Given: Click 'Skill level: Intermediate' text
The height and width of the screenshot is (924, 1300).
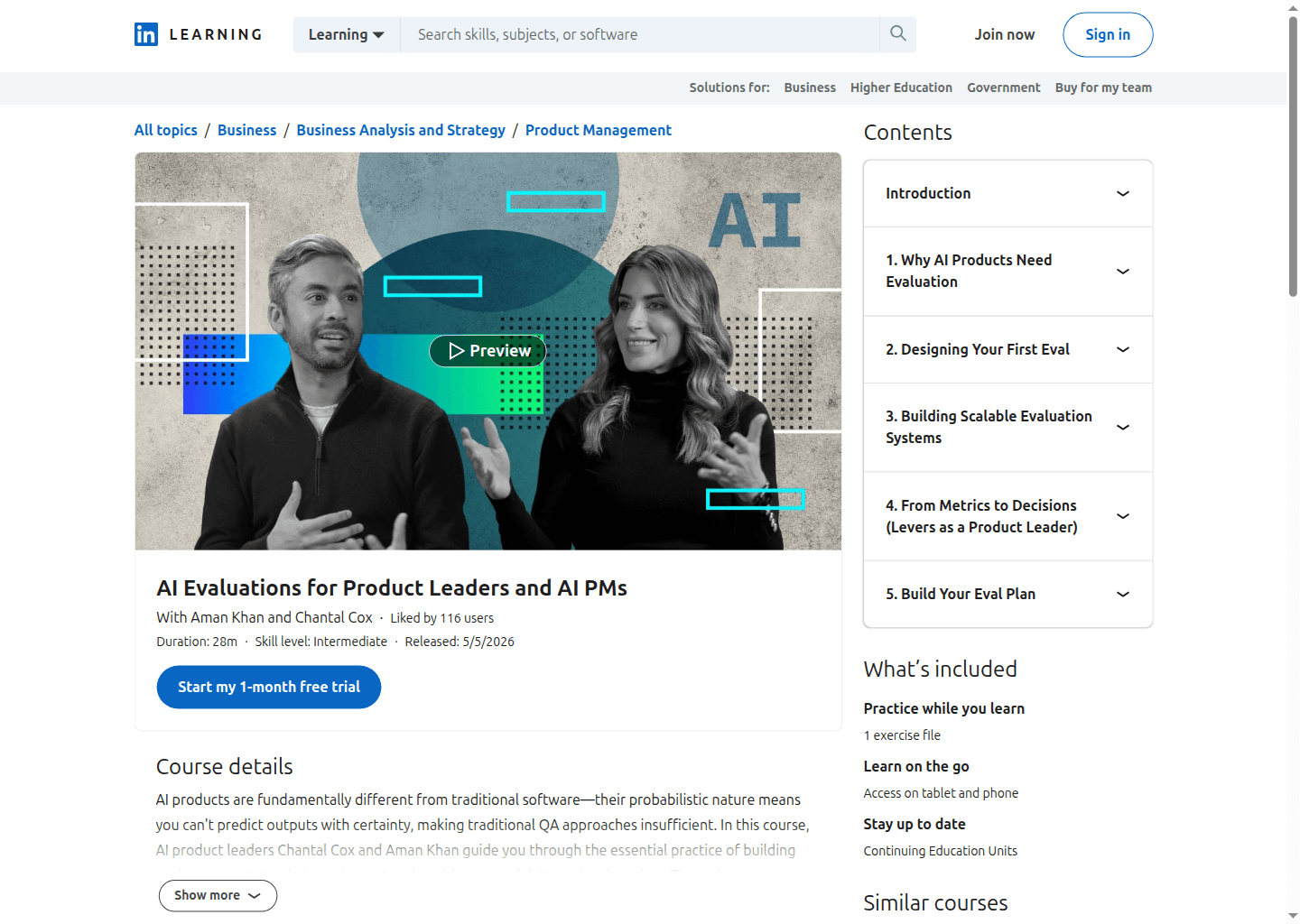Looking at the screenshot, I should pyautogui.click(x=320, y=642).
